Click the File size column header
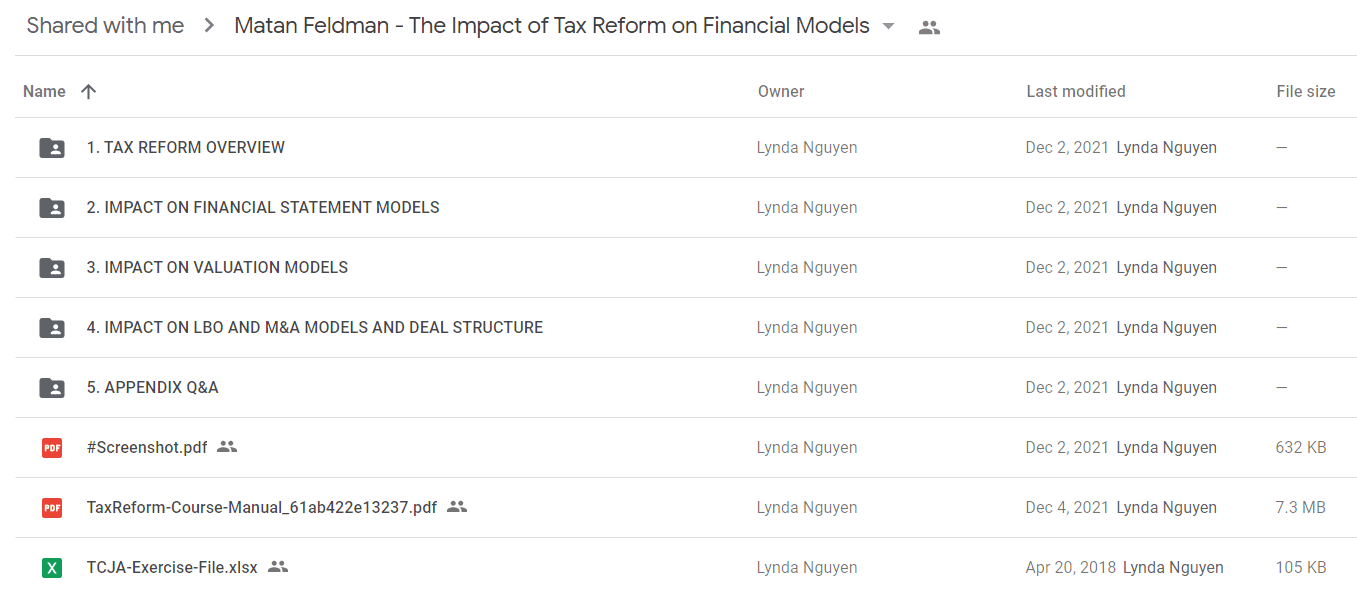The image size is (1357, 596). (x=1305, y=91)
